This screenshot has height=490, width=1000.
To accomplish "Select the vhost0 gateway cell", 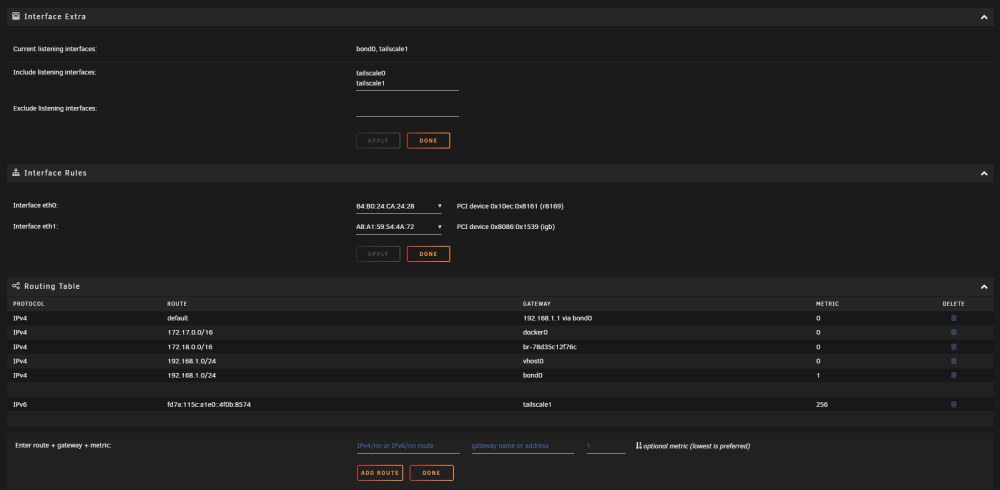I will click(x=533, y=361).
